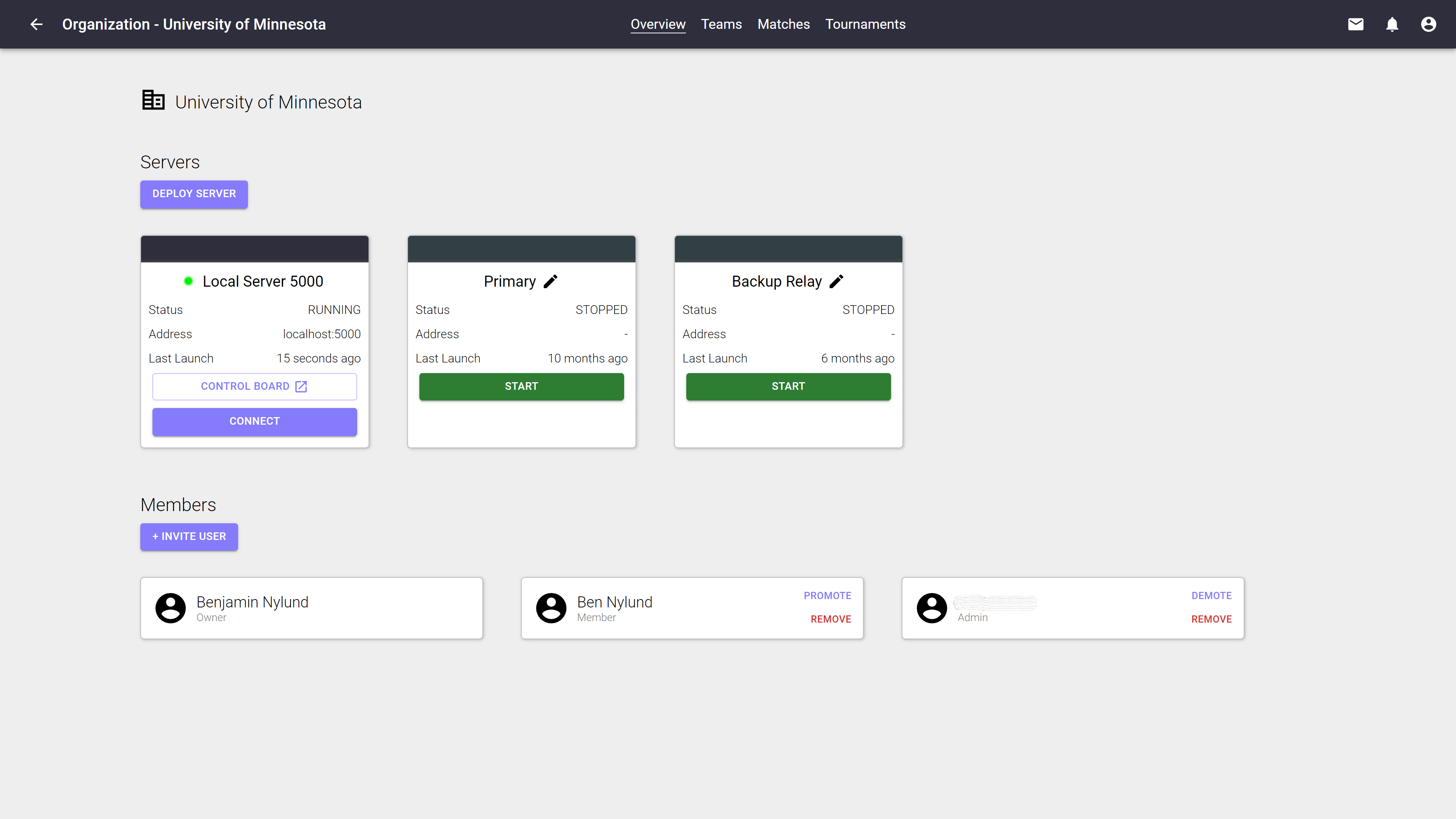Edit the Backup Relay server name pencil
The height and width of the screenshot is (819, 1456).
(836, 281)
